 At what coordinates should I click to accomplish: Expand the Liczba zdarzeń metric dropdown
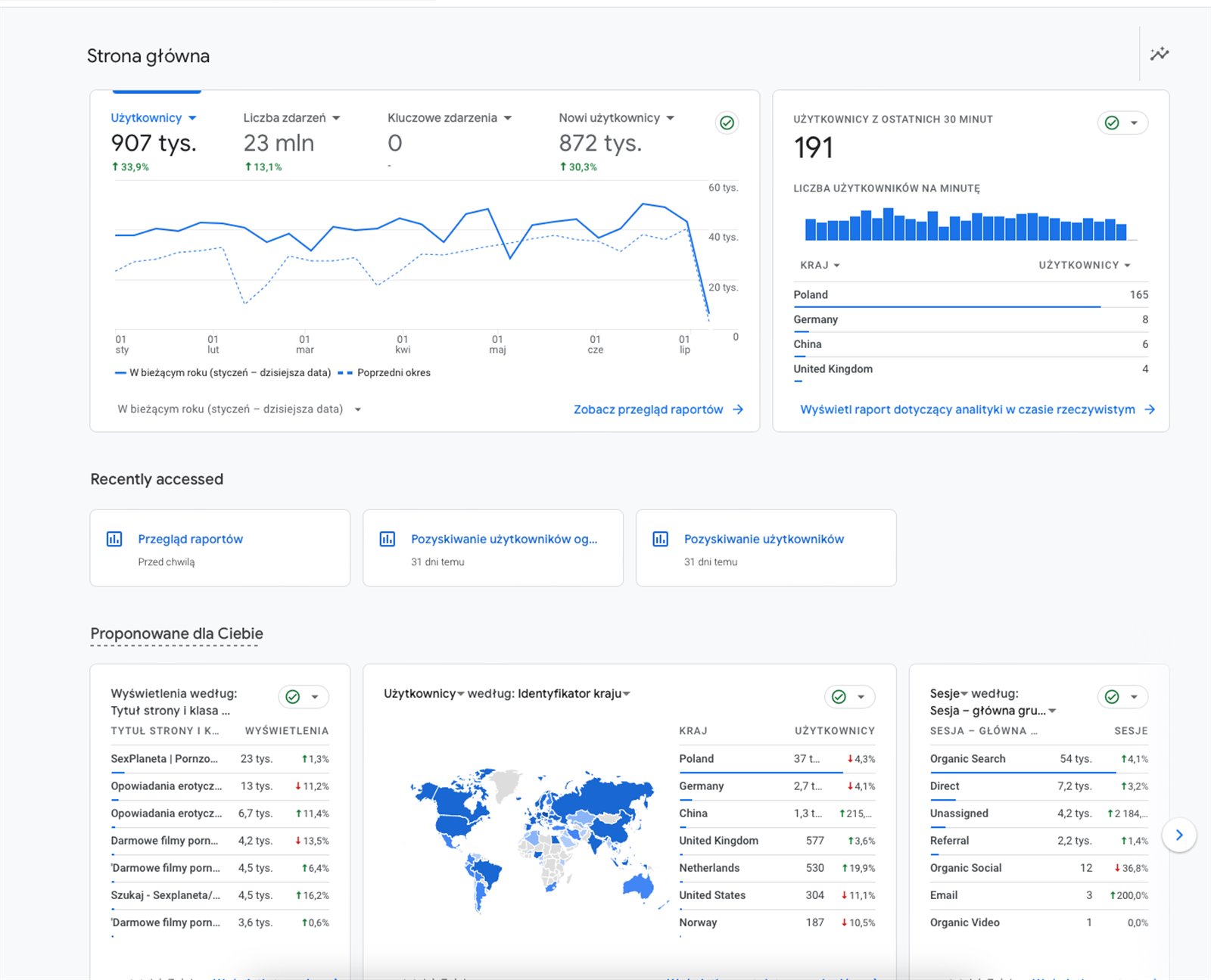(336, 118)
